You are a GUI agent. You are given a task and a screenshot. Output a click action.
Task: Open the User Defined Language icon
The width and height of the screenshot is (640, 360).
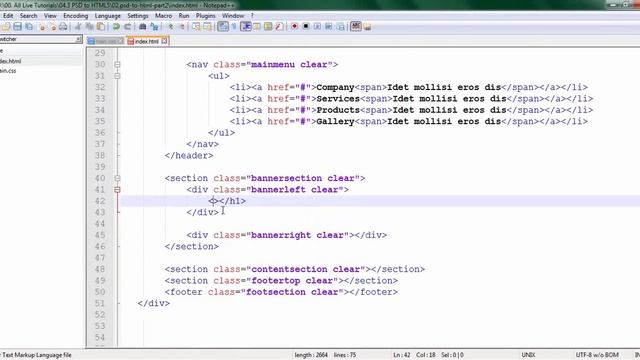tap(257, 27)
